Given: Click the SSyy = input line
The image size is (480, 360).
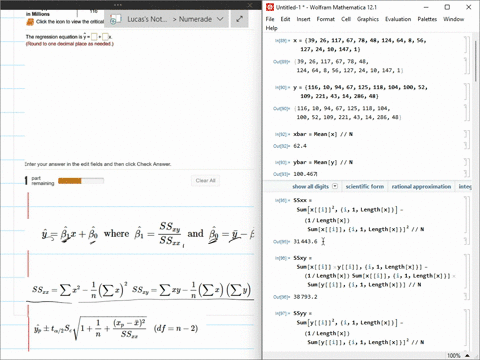Looking at the screenshot, I should pos(302,313).
